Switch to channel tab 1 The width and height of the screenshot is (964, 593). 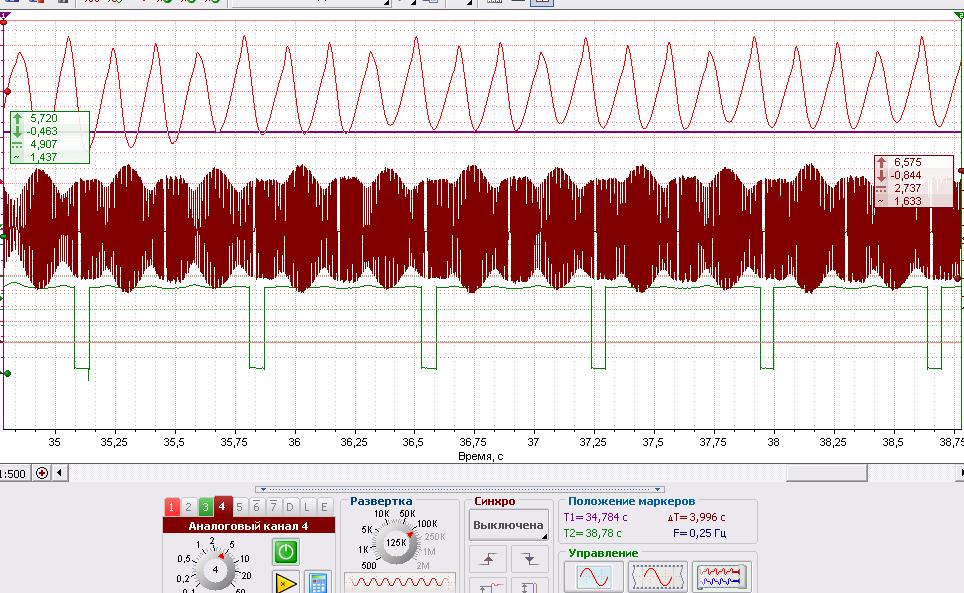(x=172, y=507)
